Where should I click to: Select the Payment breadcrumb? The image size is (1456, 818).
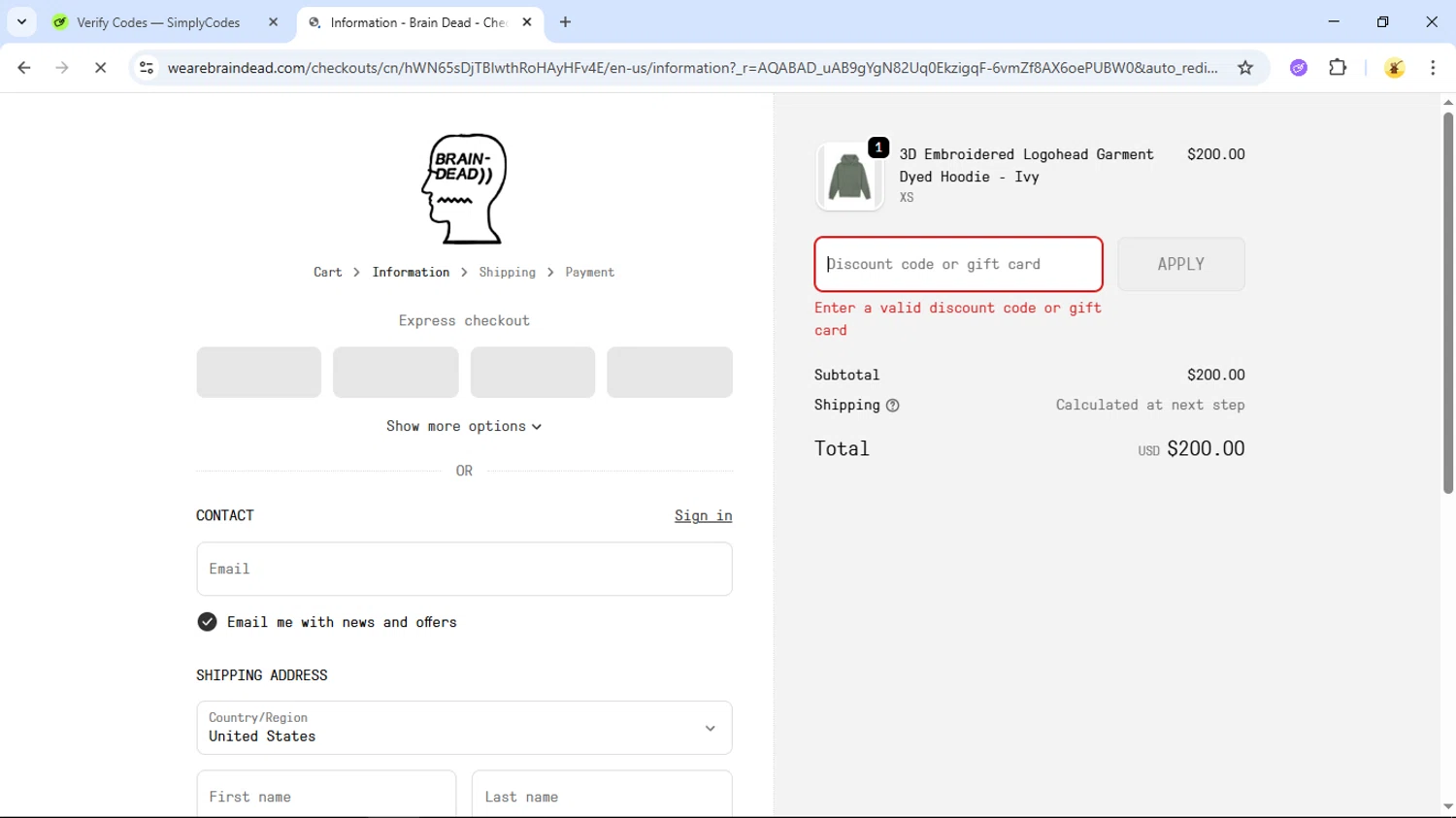pyautogui.click(x=590, y=273)
